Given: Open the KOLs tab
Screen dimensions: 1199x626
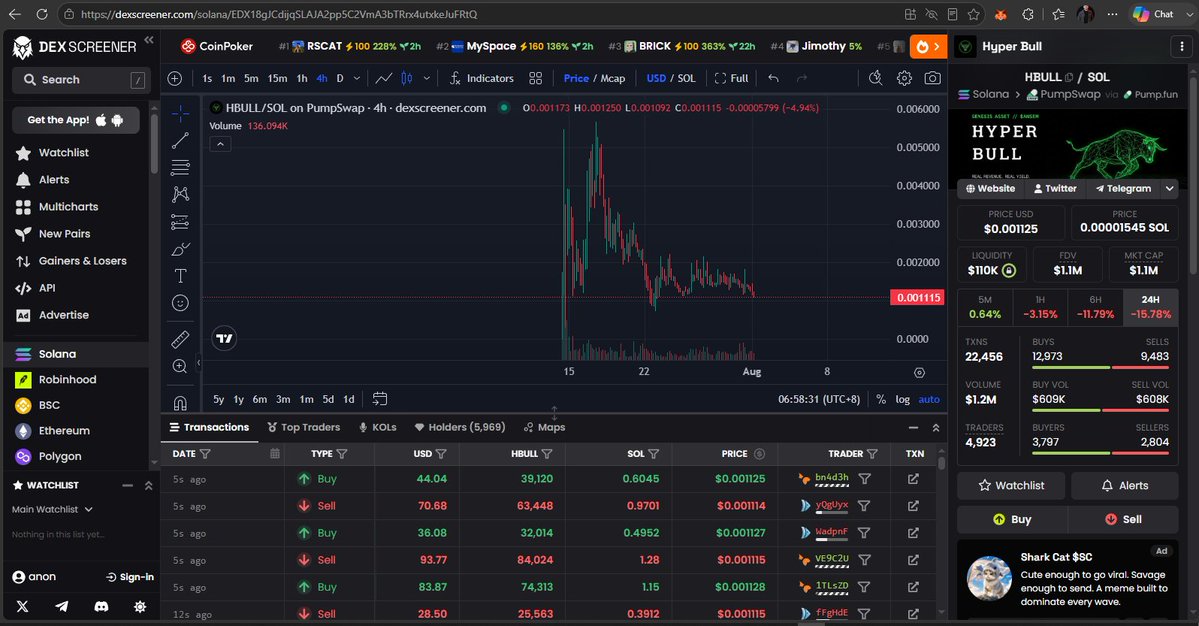Looking at the screenshot, I should click(x=377, y=427).
